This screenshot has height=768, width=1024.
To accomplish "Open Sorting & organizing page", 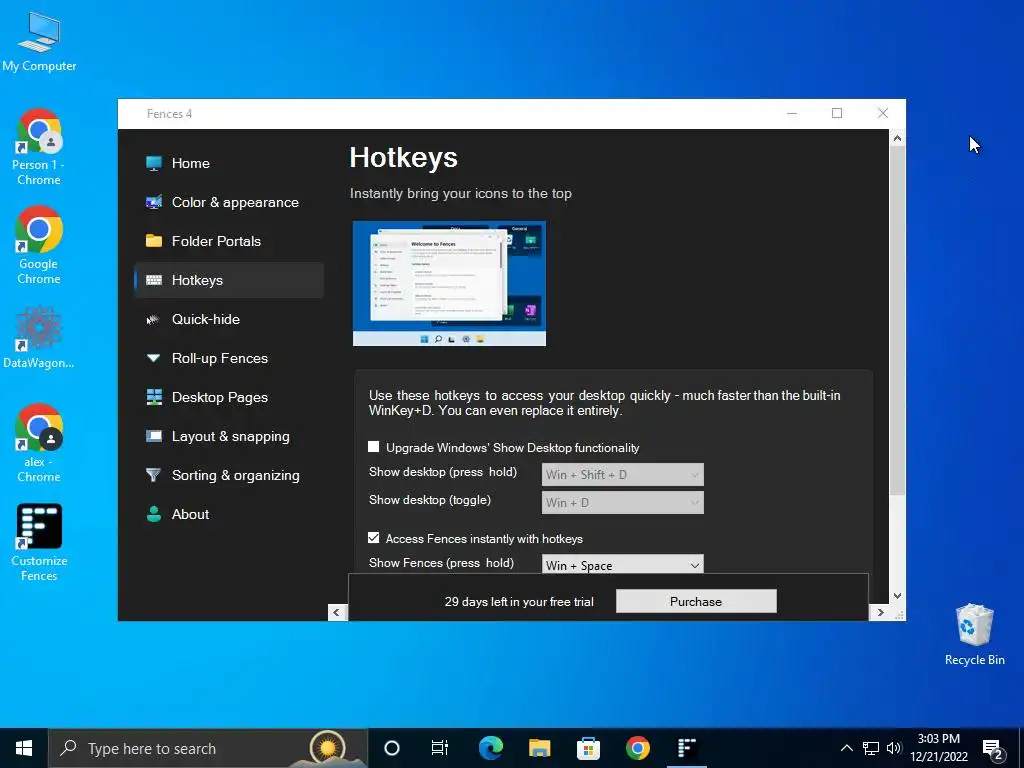I will click(x=229, y=475).
